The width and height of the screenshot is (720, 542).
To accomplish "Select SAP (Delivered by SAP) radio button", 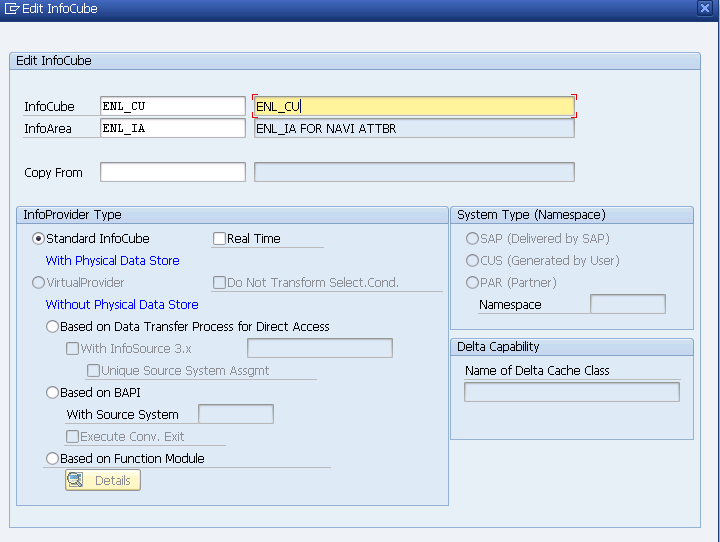I will [x=472, y=238].
